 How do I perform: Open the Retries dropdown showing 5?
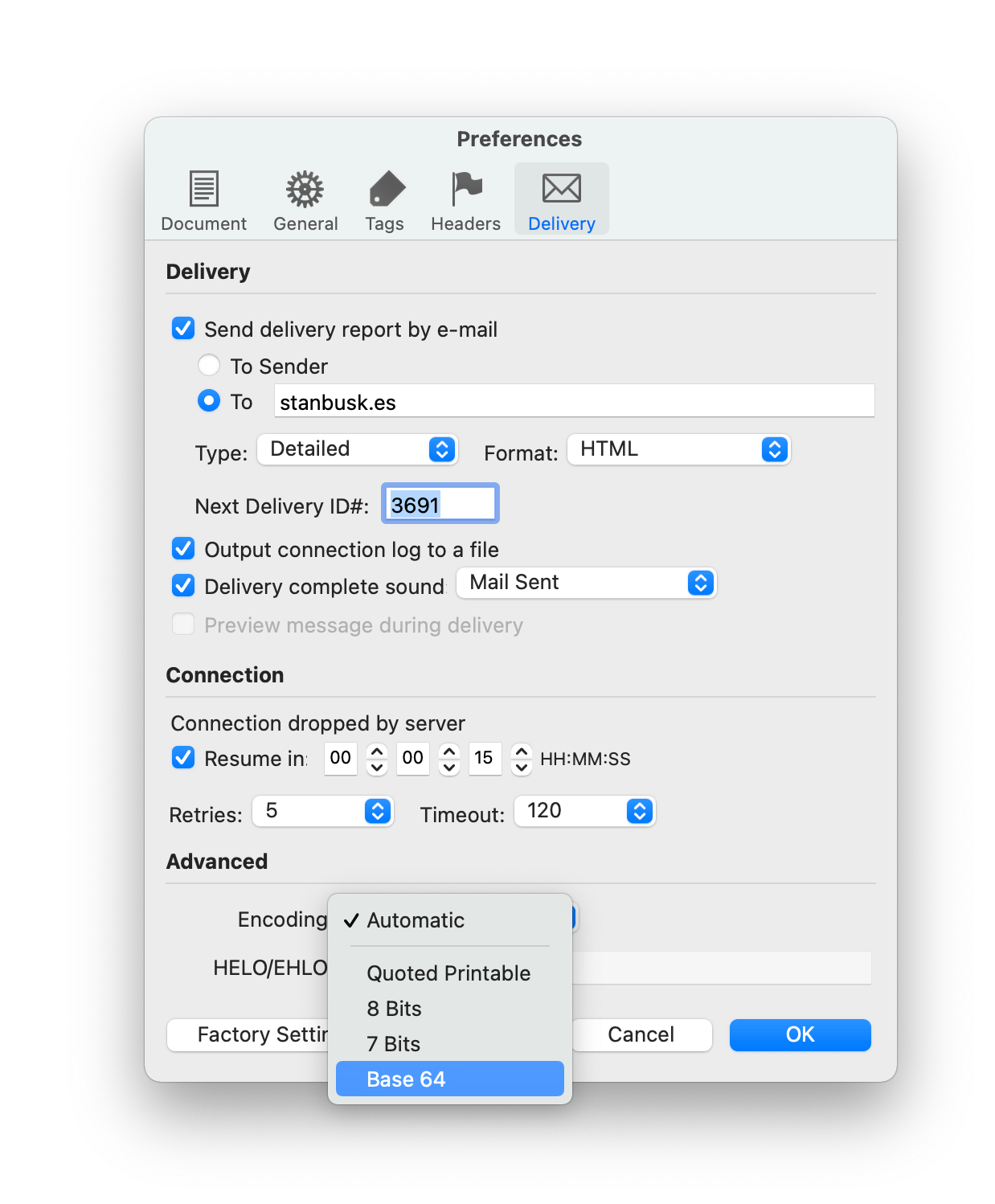(322, 811)
